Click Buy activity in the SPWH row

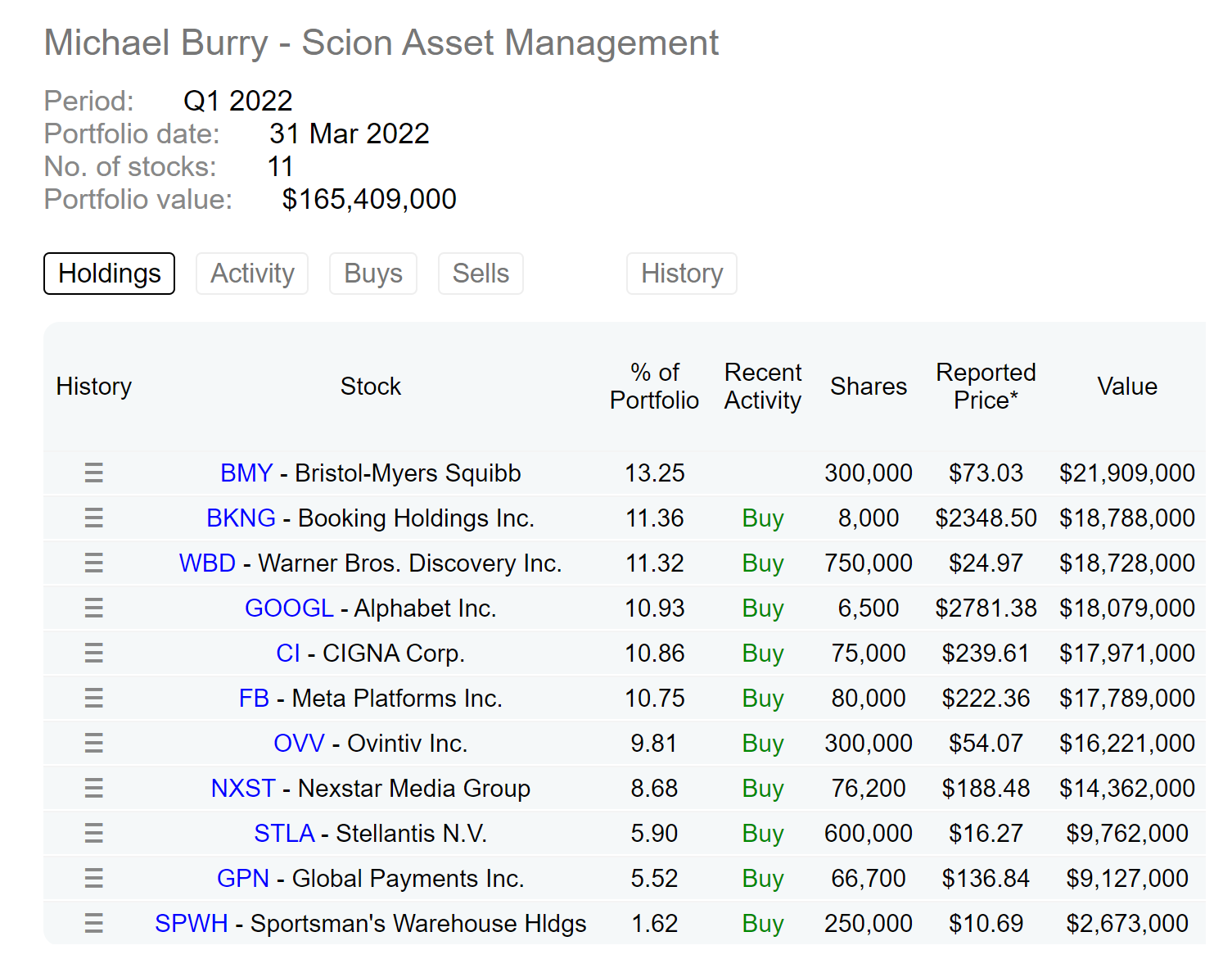pos(763,924)
